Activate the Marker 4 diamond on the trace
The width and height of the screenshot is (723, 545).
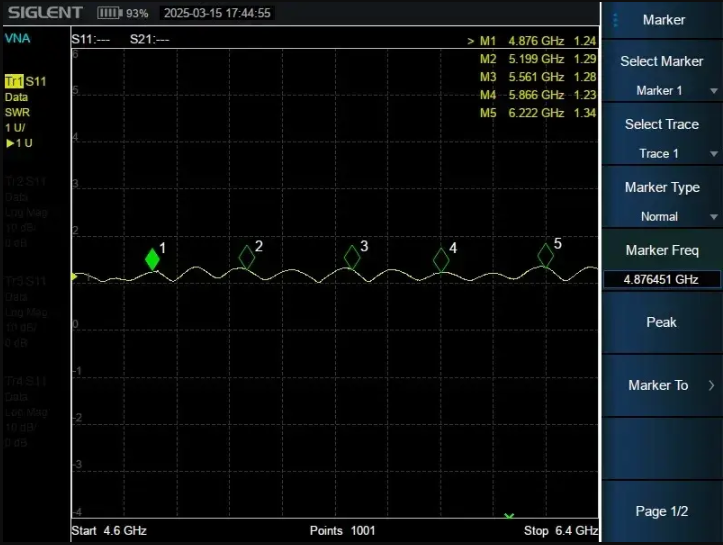(441, 259)
